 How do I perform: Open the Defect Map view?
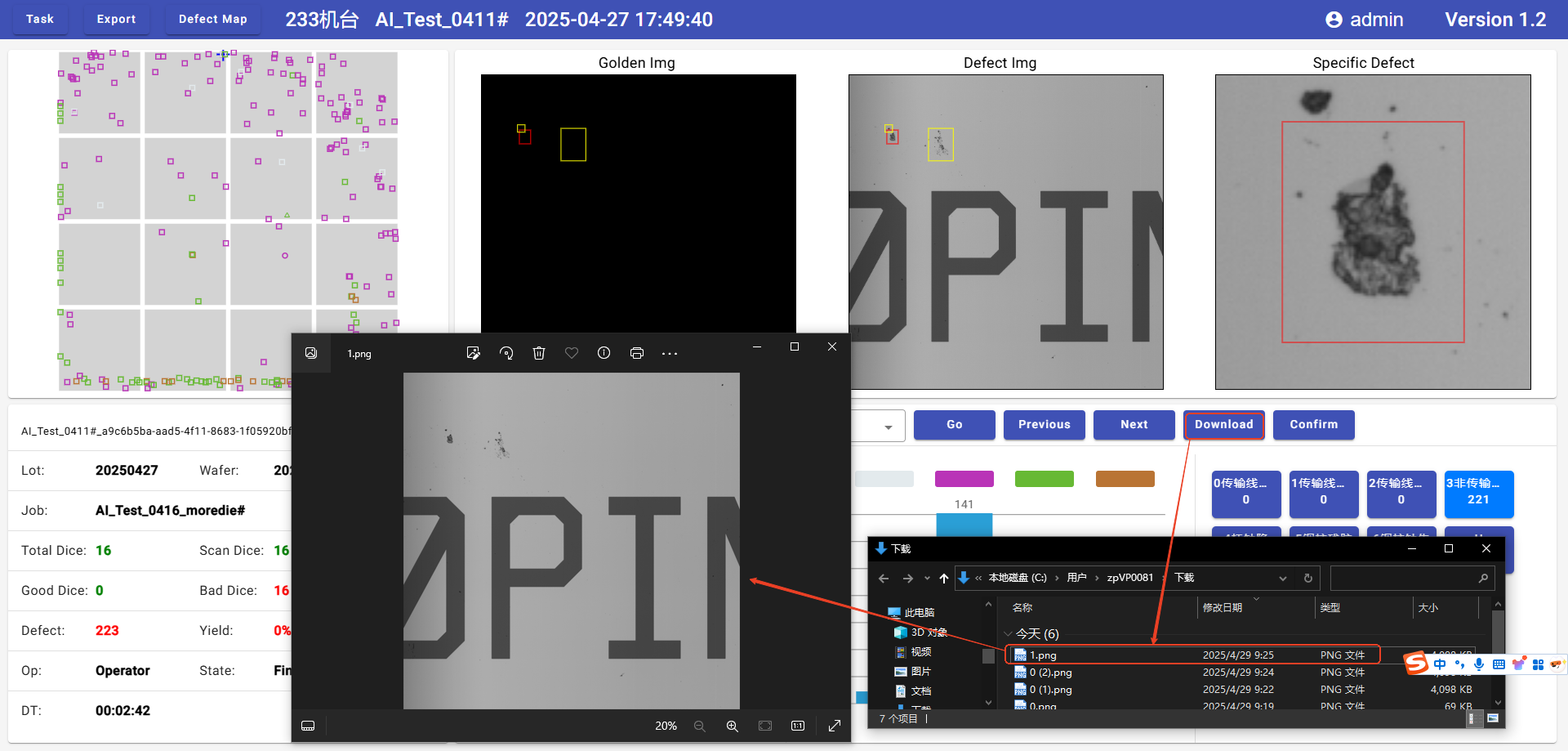[x=213, y=19]
